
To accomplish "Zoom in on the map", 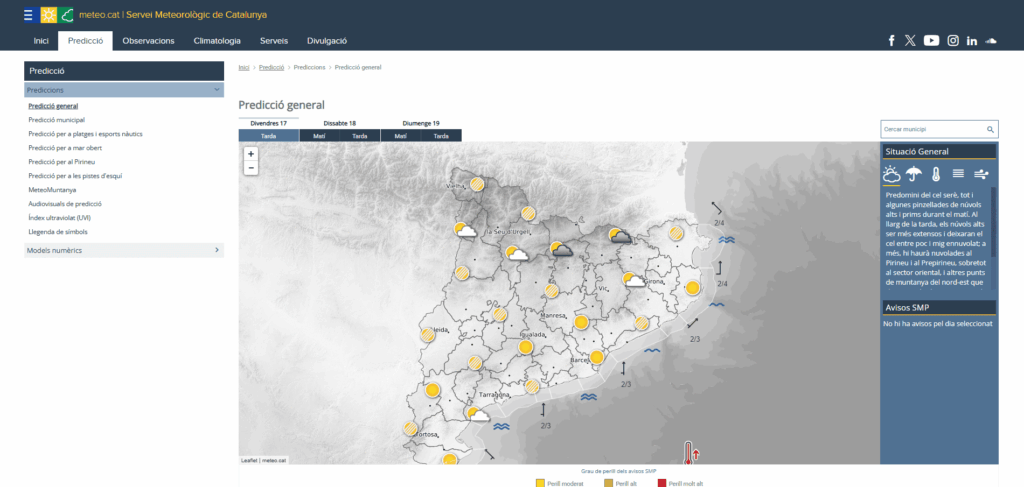I will tap(251, 154).
